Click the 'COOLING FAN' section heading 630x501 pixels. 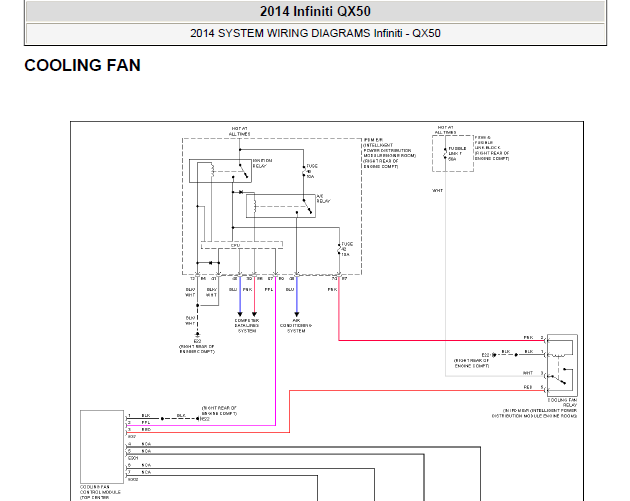point(82,65)
